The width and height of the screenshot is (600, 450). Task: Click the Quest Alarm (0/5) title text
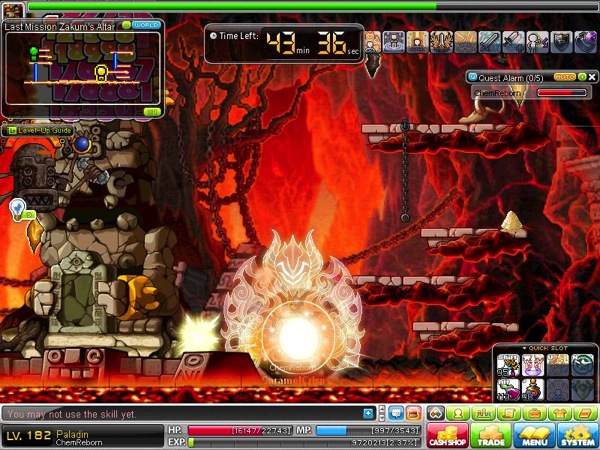[511, 78]
